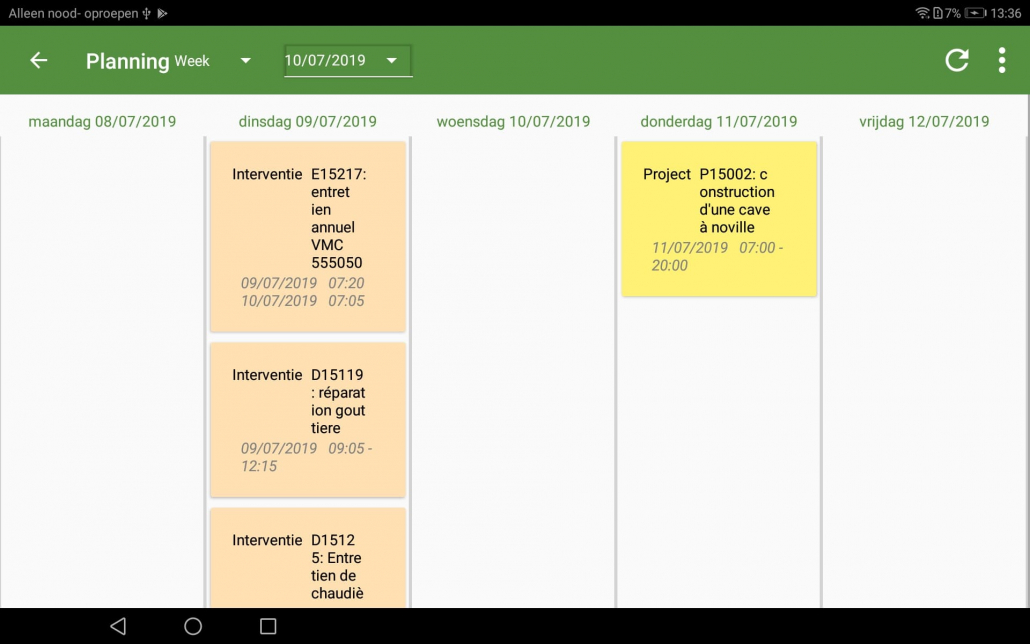
Task: Tap the Android recent apps square
Action: click(268, 626)
